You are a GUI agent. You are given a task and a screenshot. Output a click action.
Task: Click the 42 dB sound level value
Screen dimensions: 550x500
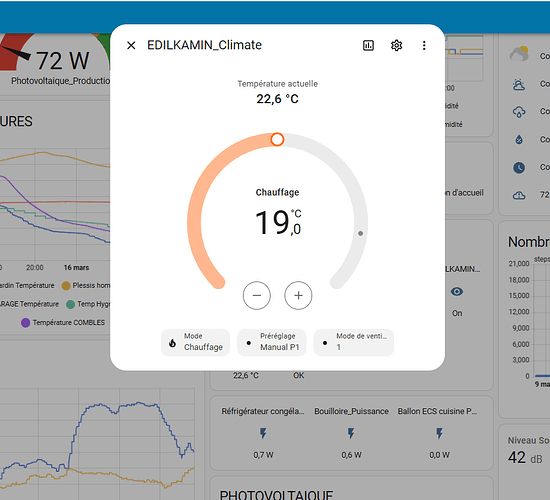525,458
